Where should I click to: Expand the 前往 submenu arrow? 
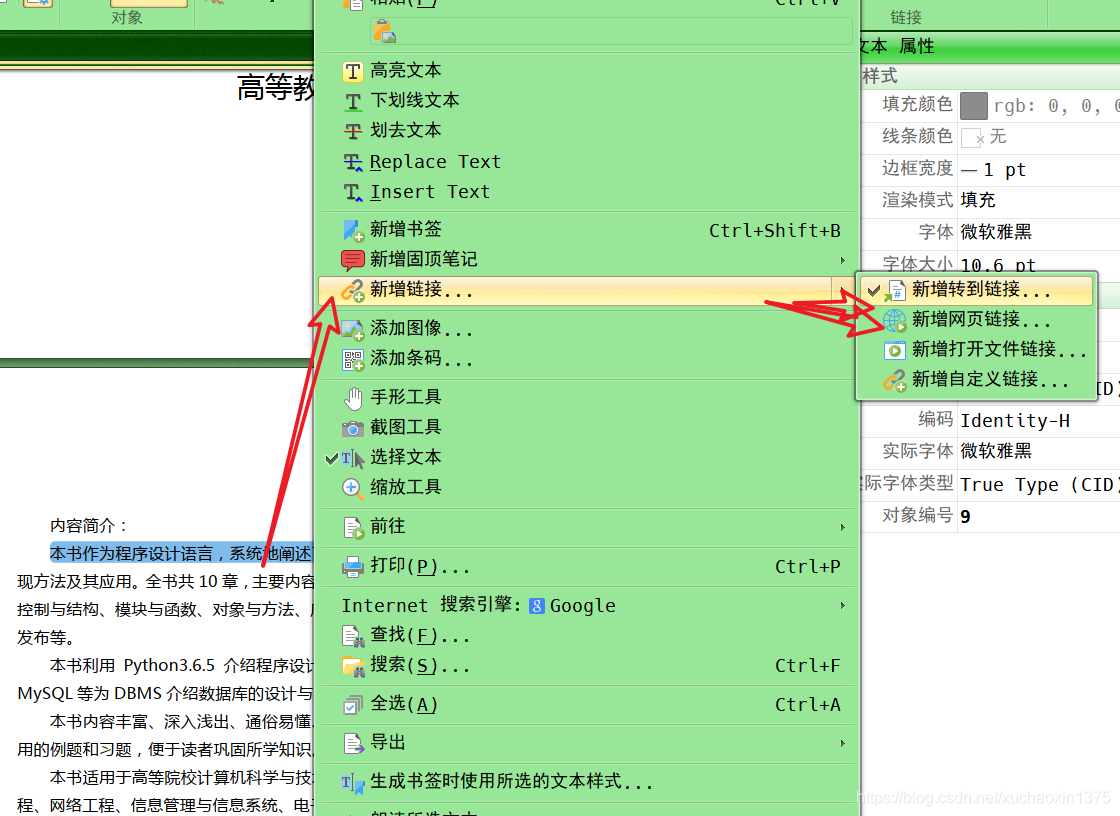843,527
